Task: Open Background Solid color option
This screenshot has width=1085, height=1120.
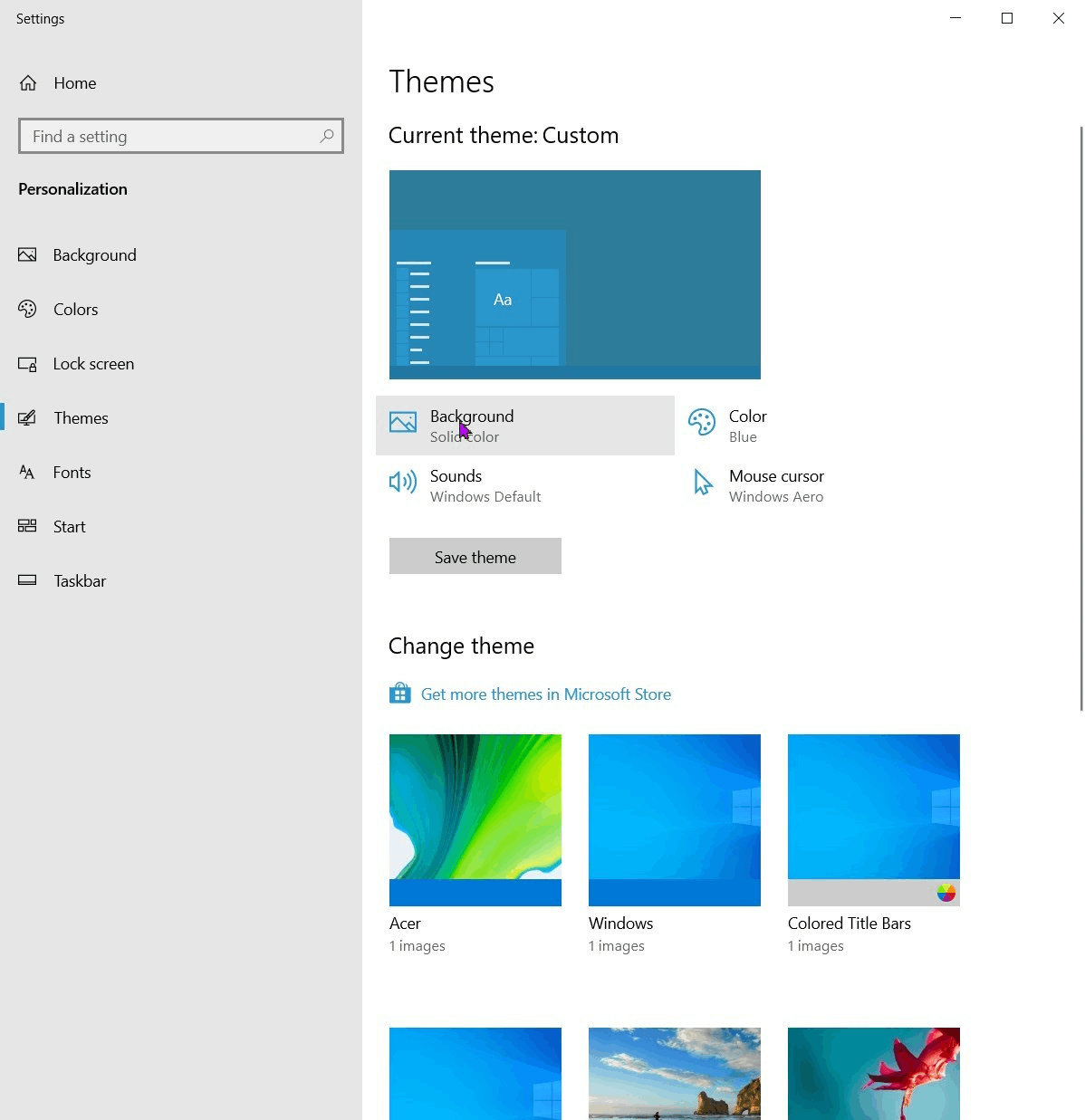Action: click(x=525, y=426)
